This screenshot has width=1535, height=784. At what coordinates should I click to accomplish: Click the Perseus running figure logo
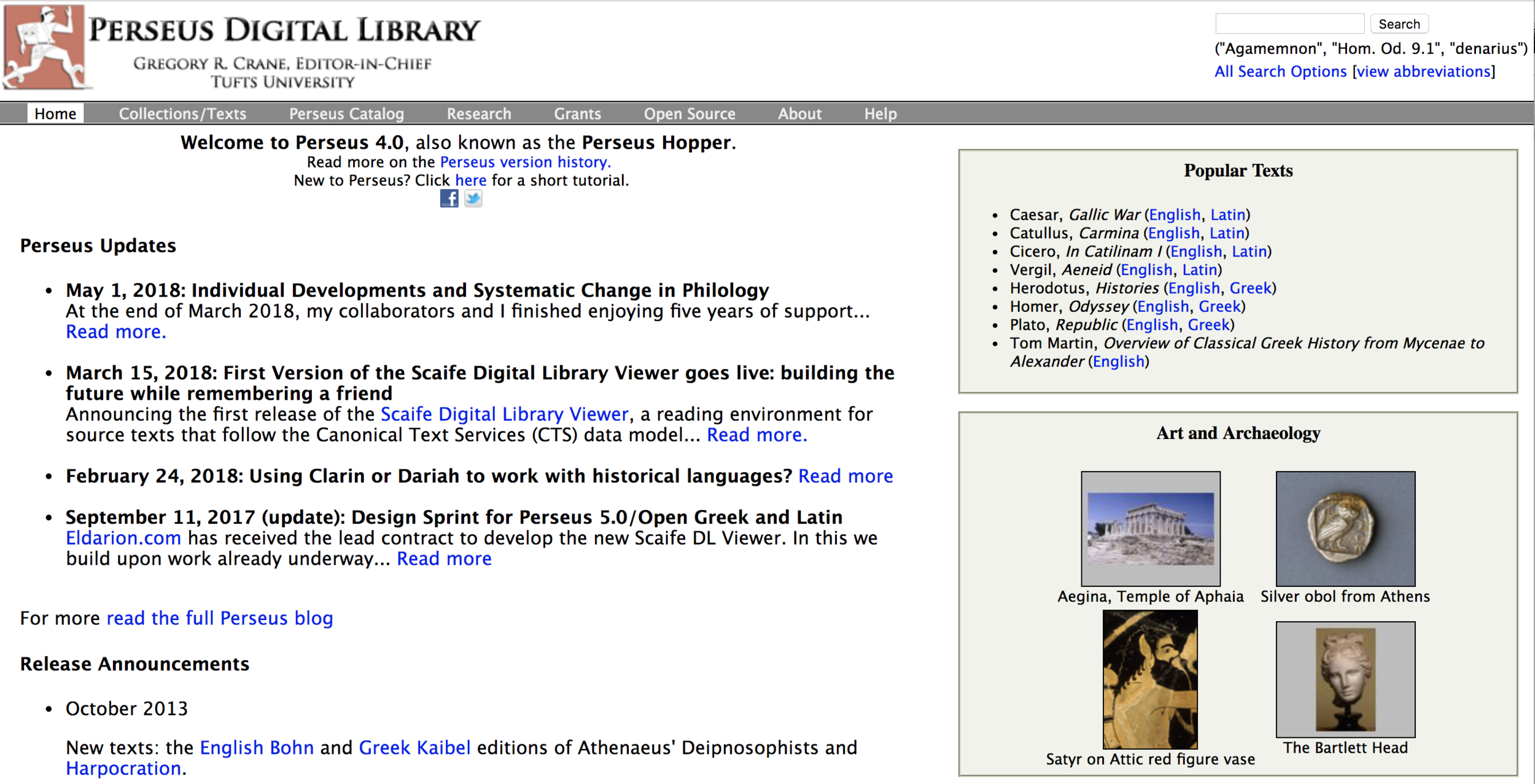click(x=44, y=47)
